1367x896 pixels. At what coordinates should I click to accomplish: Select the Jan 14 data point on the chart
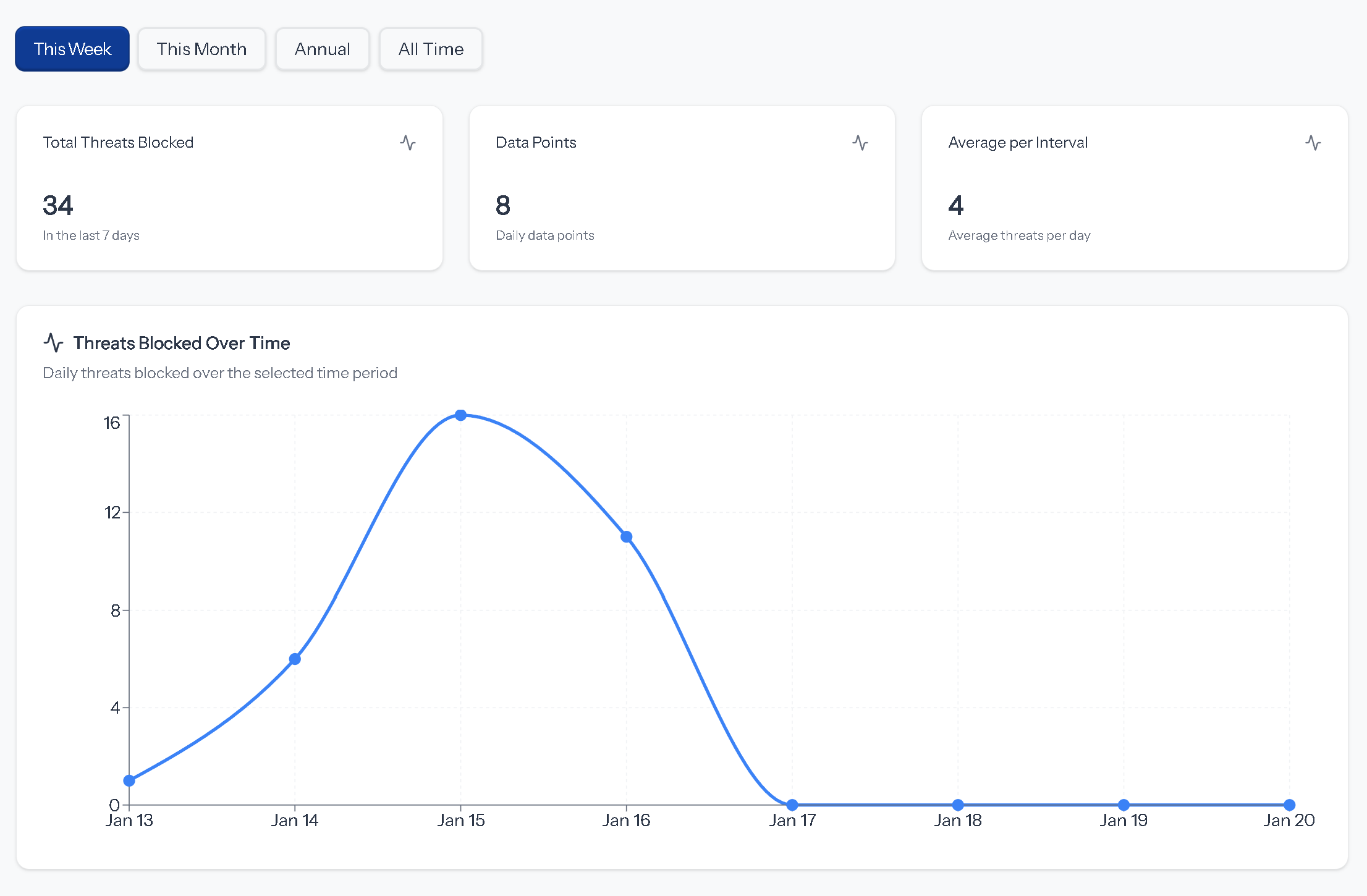point(295,659)
